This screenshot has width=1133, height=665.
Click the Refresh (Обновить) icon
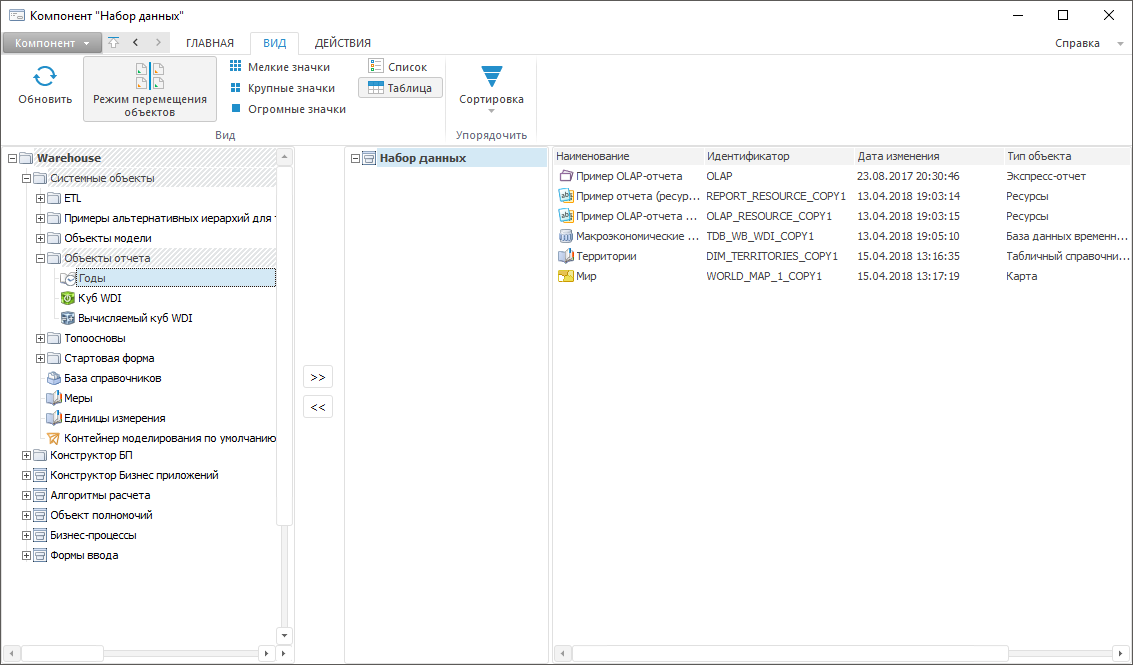[45, 77]
